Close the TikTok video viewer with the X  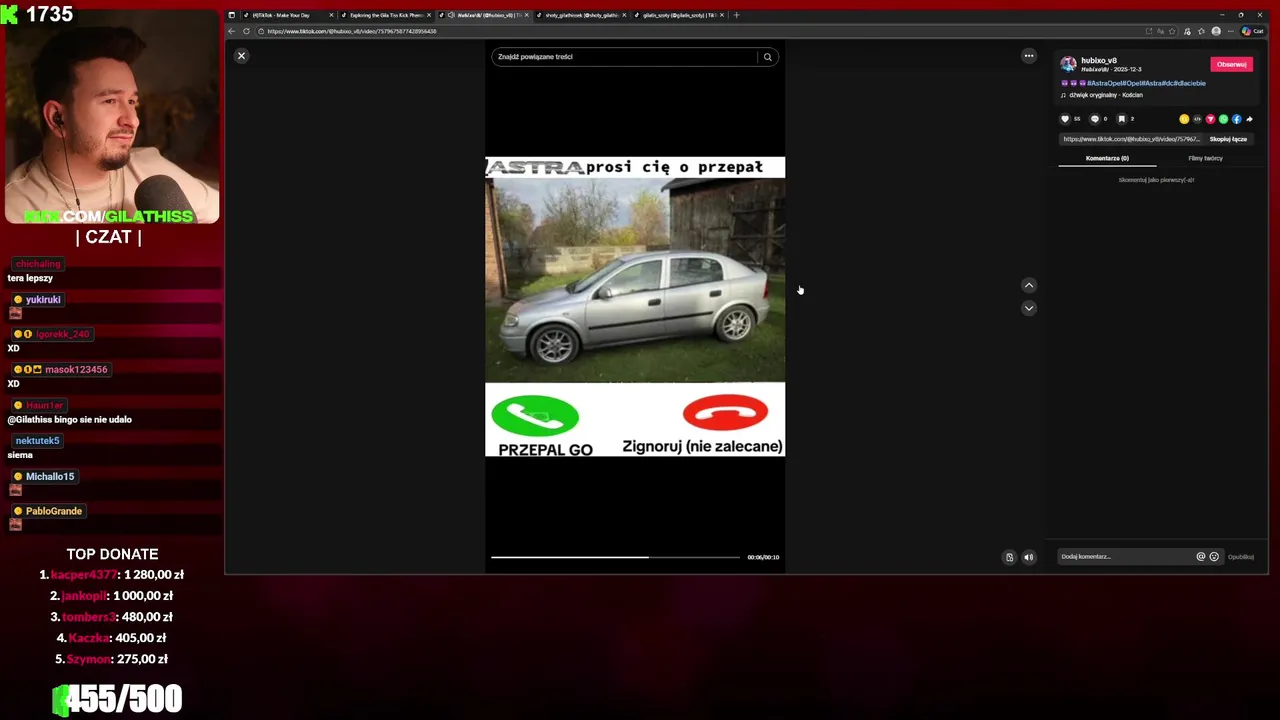point(241,56)
